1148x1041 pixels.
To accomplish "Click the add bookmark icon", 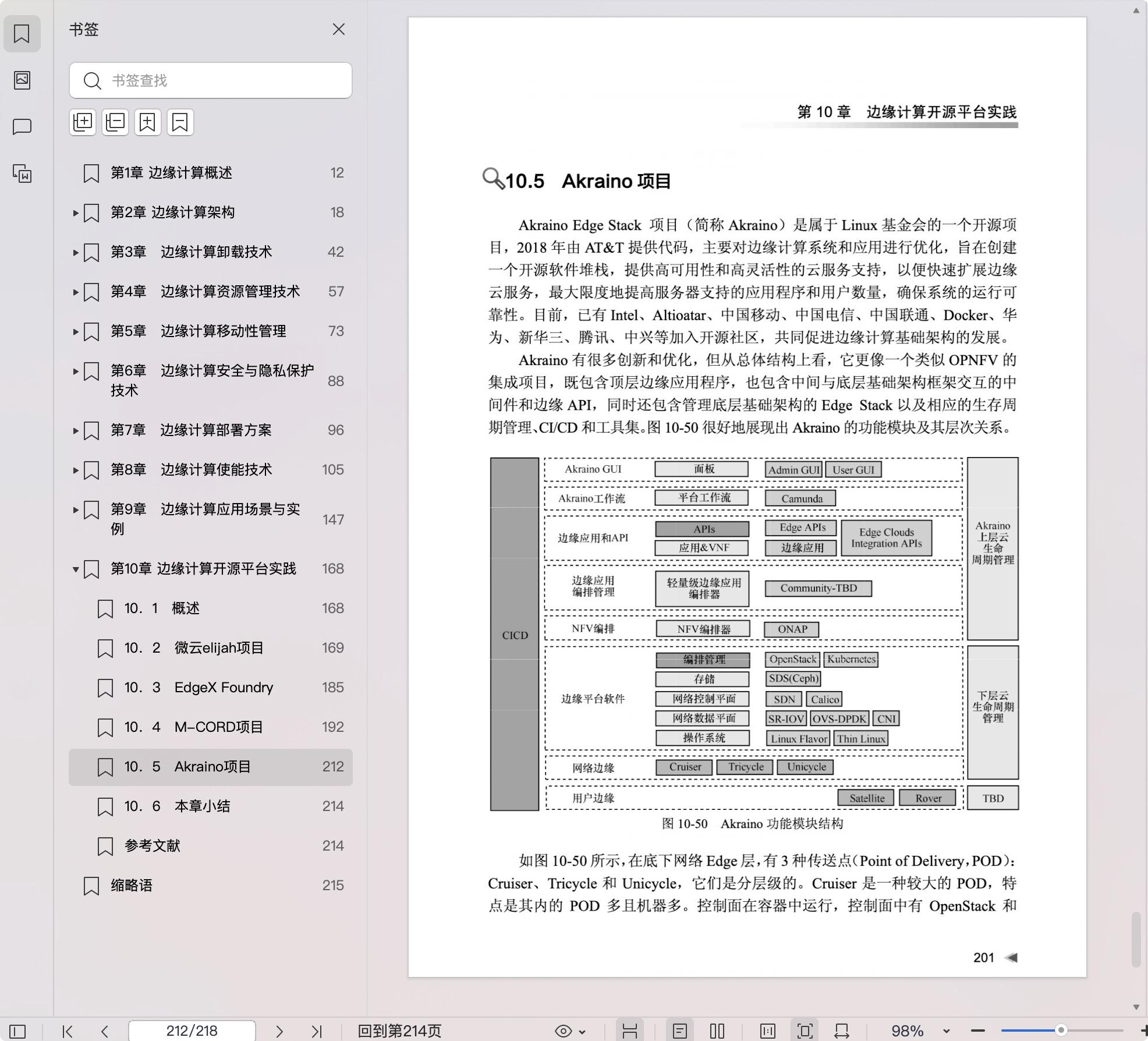I will pyautogui.click(x=148, y=122).
